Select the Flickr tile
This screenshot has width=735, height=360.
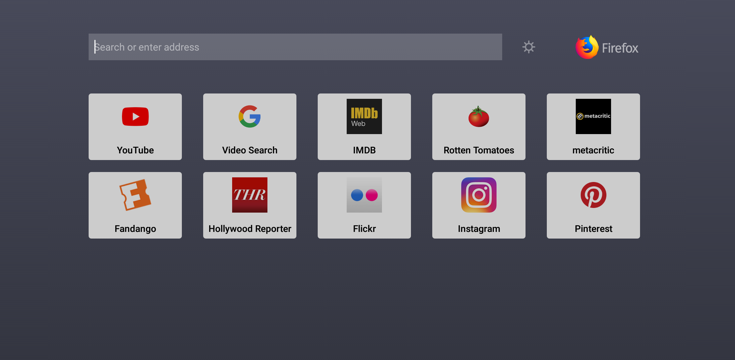pyautogui.click(x=364, y=205)
